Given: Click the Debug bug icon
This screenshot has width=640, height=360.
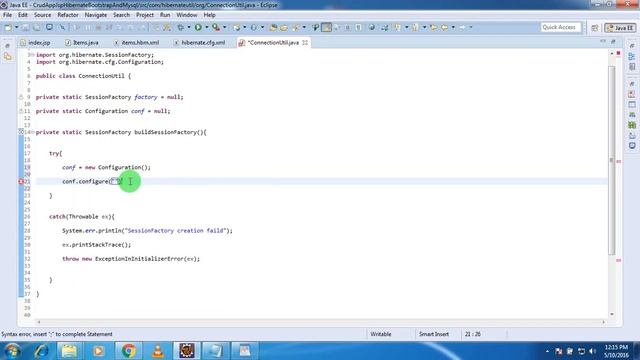Looking at the screenshot, I should (180, 27).
